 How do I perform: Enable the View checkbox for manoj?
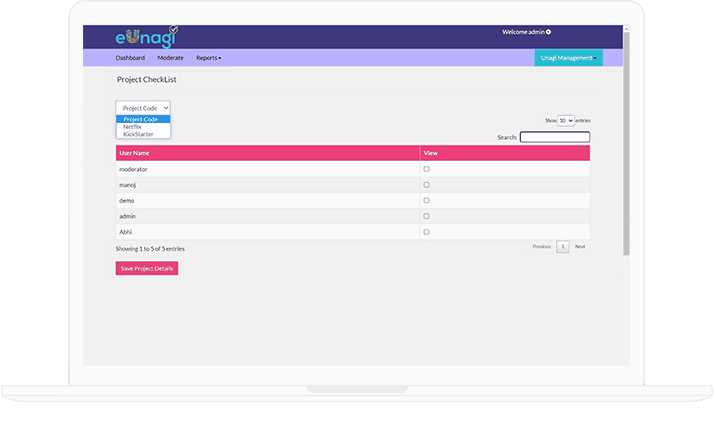click(x=426, y=185)
